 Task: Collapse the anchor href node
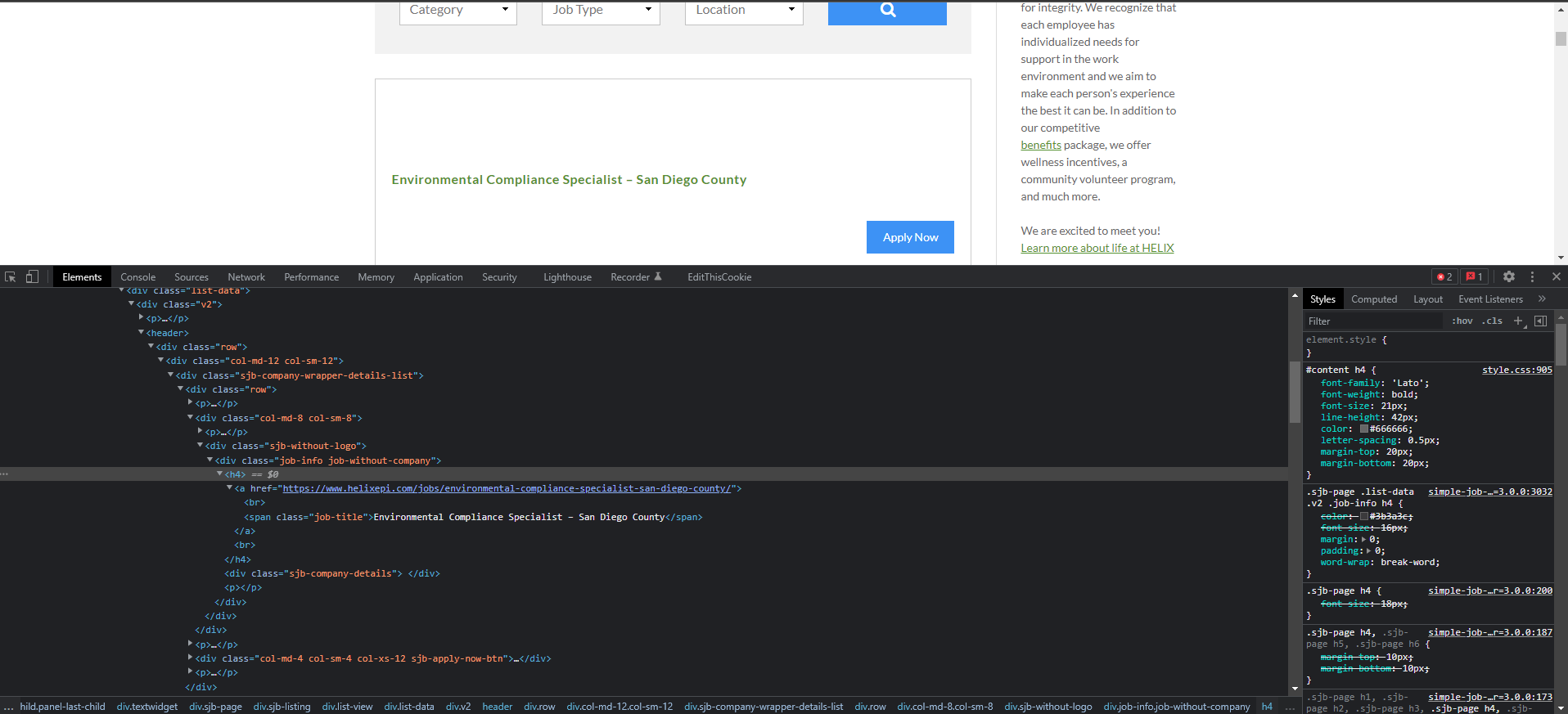(230, 488)
